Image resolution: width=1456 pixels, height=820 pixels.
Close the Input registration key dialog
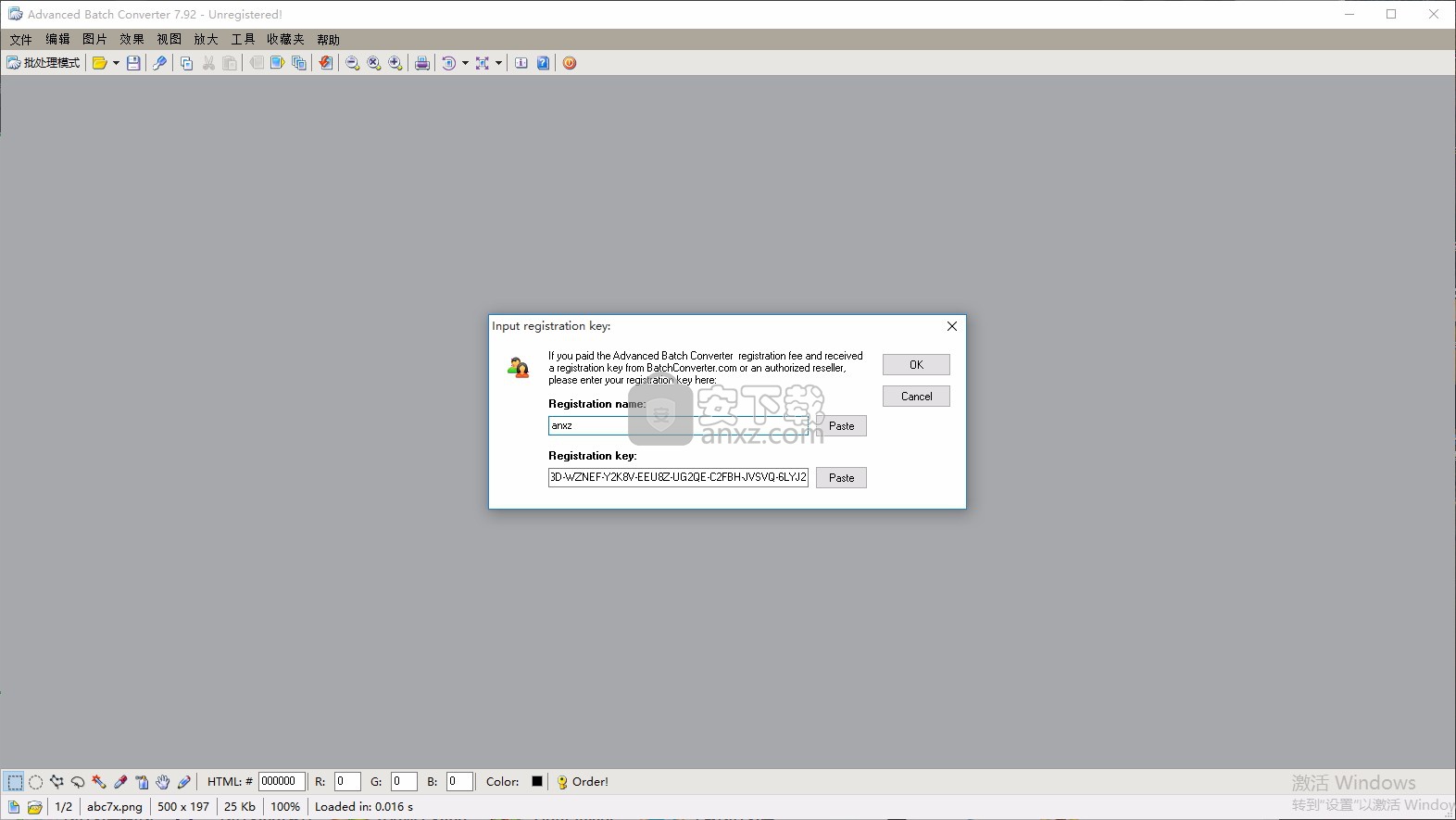(952, 326)
